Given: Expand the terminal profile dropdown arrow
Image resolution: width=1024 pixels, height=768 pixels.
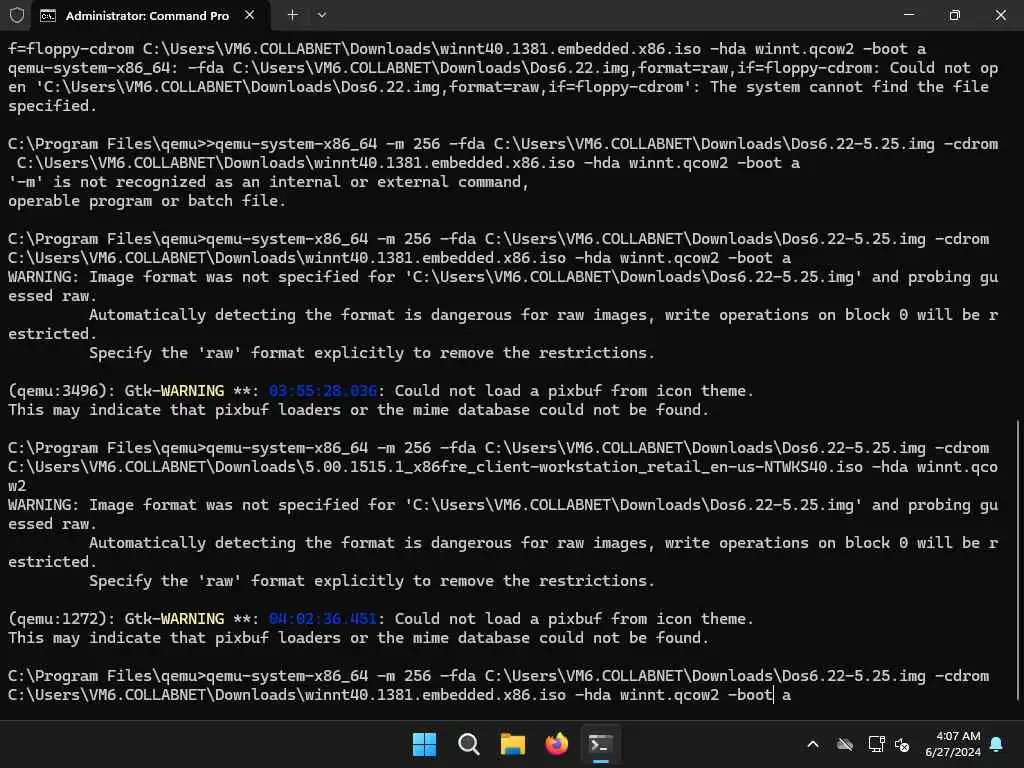Looking at the screenshot, I should point(322,15).
